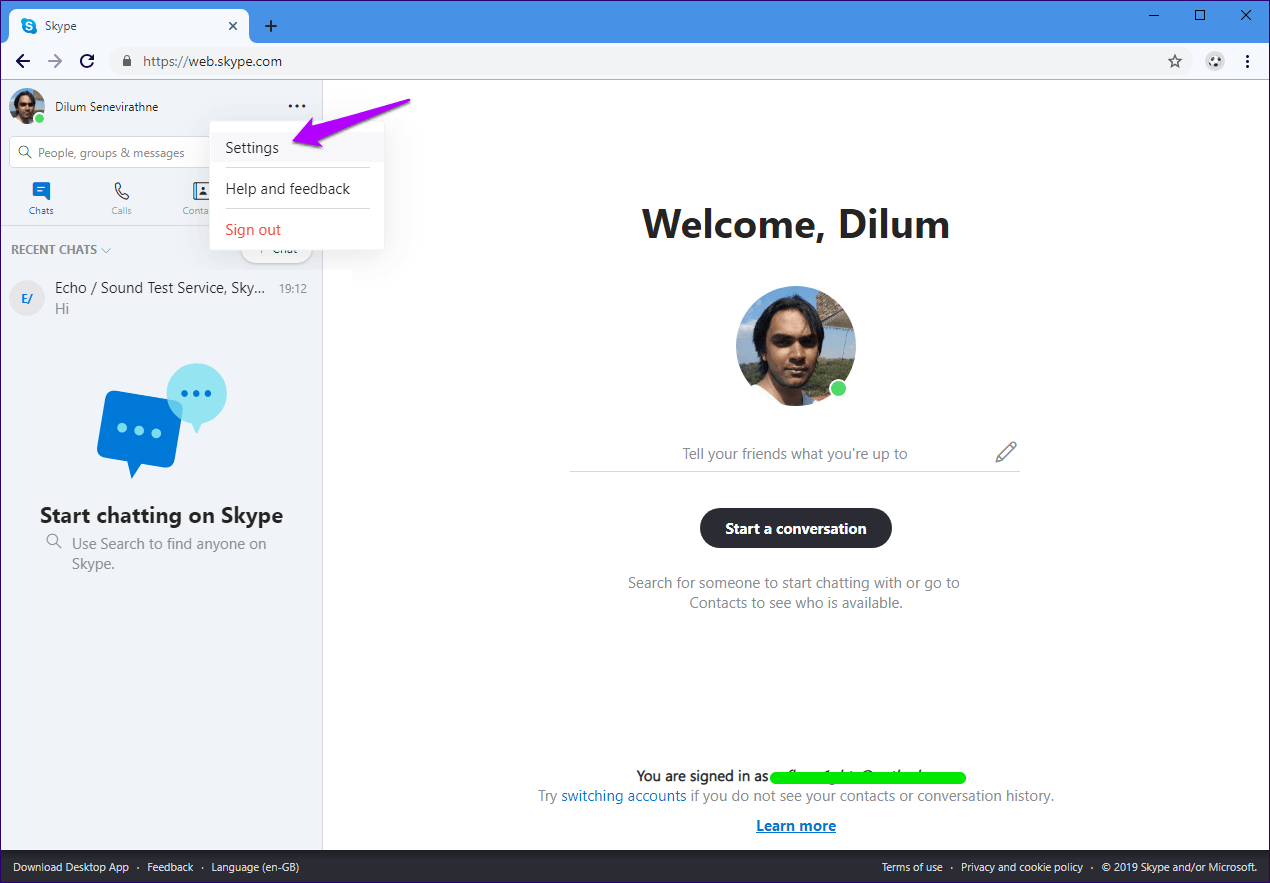This screenshot has height=883, width=1270.
Task: Close the Skype browser tab
Action: pyautogui.click(x=231, y=26)
